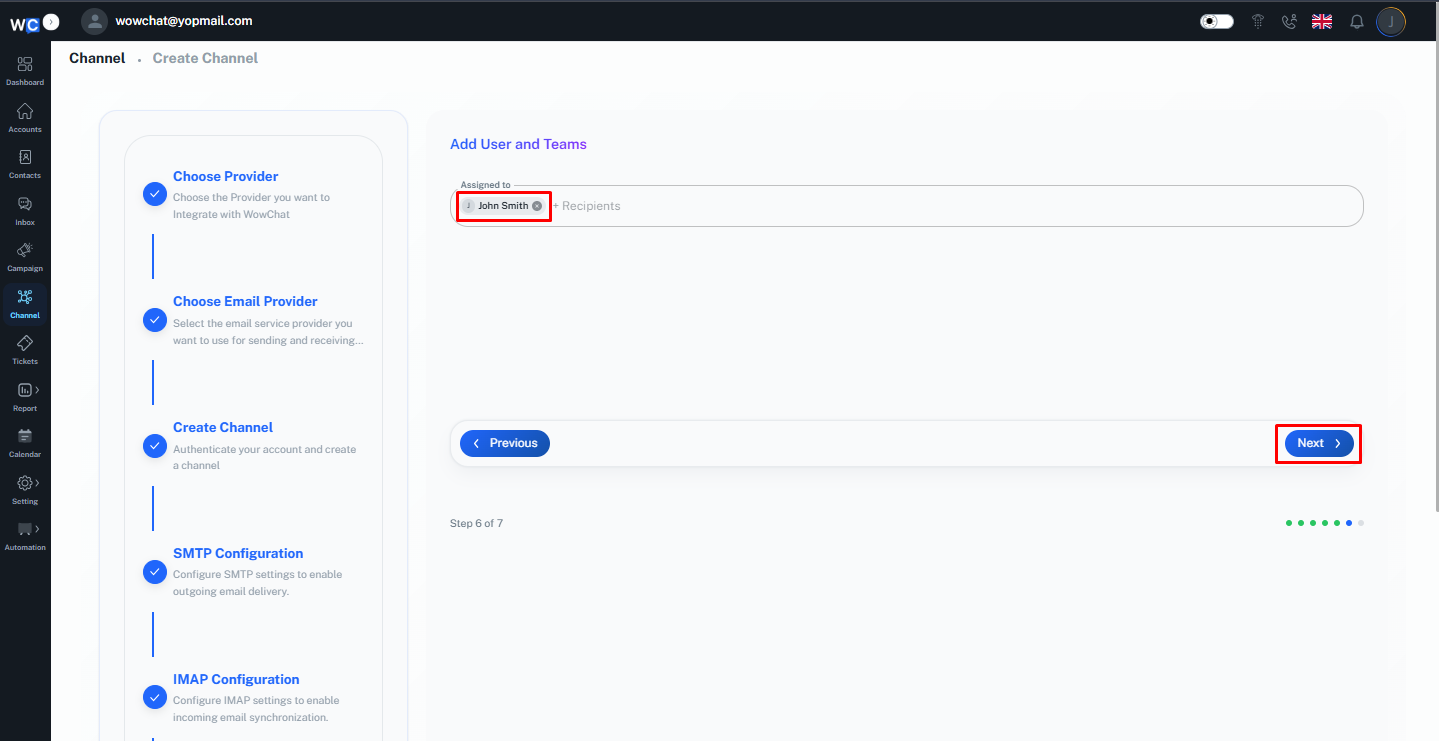Click the dial pad antenna icon
Viewport: 1439px width, 741px height.
[x=1258, y=21]
